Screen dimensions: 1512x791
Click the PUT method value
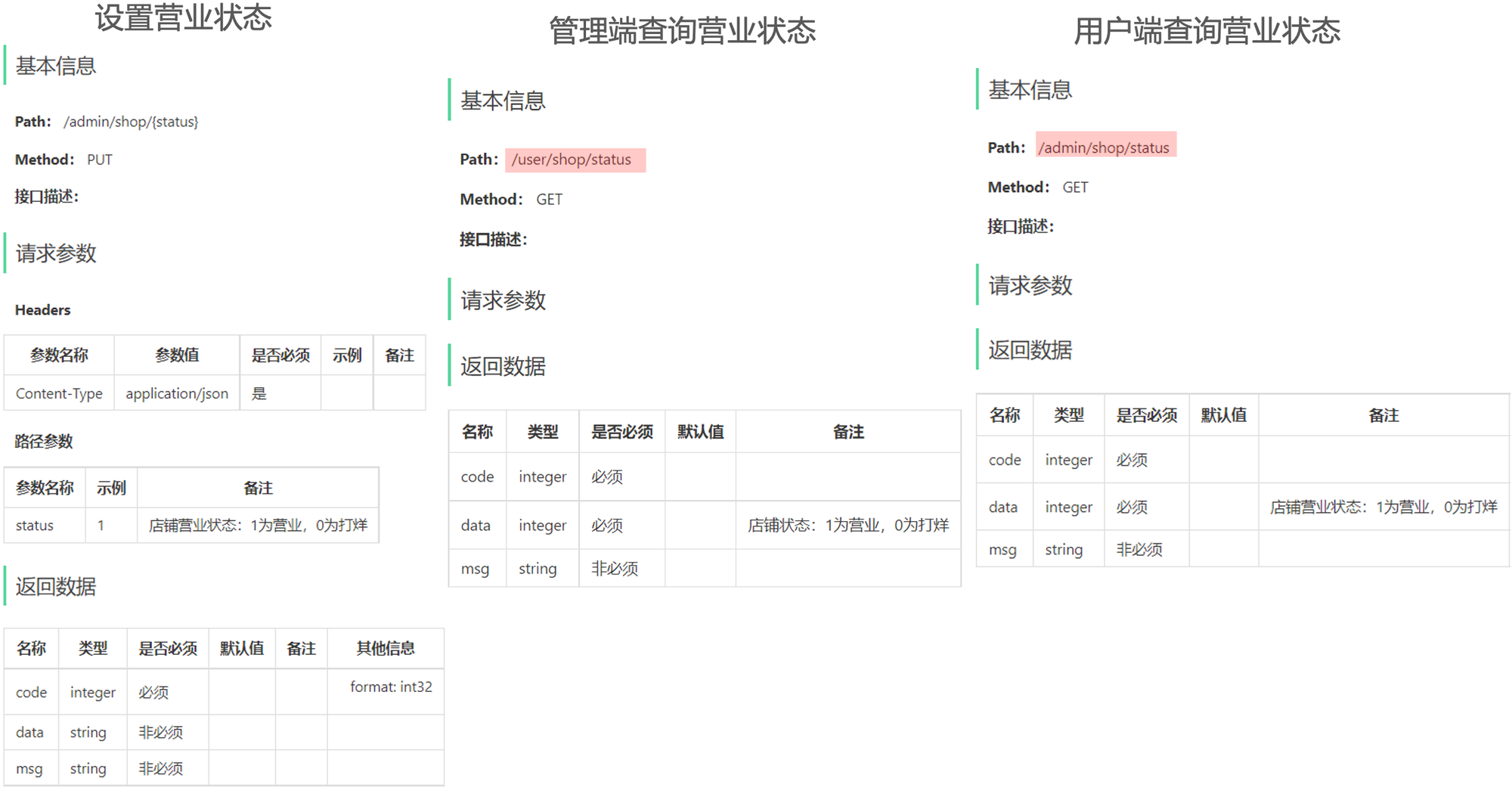100,160
